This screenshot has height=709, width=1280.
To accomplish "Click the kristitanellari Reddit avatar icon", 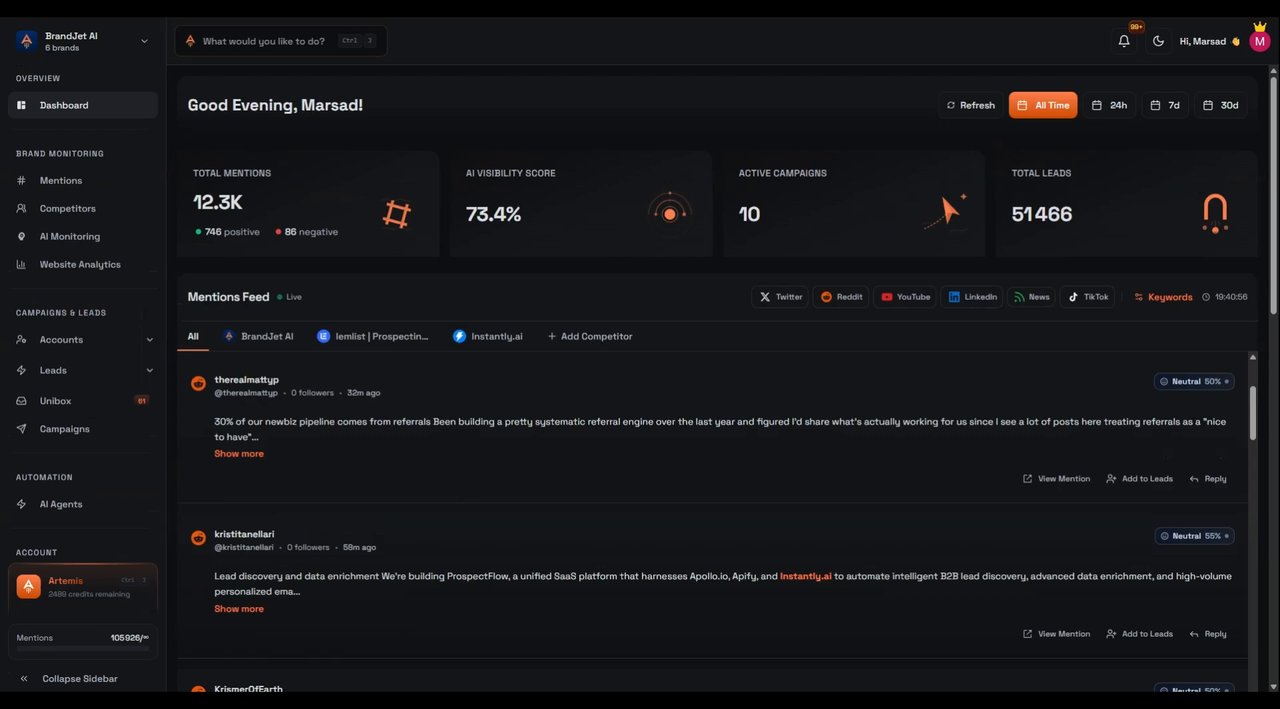I will pos(198,538).
